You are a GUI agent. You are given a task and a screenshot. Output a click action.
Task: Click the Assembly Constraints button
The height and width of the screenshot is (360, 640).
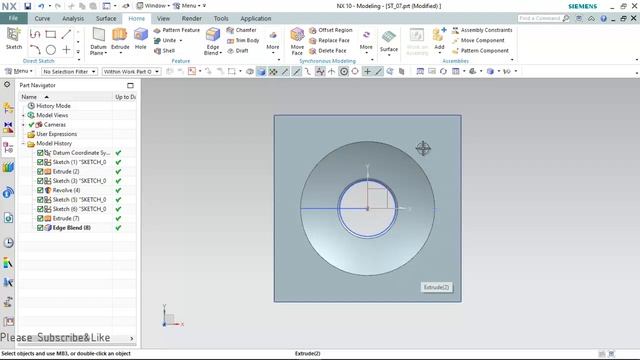pos(482,30)
